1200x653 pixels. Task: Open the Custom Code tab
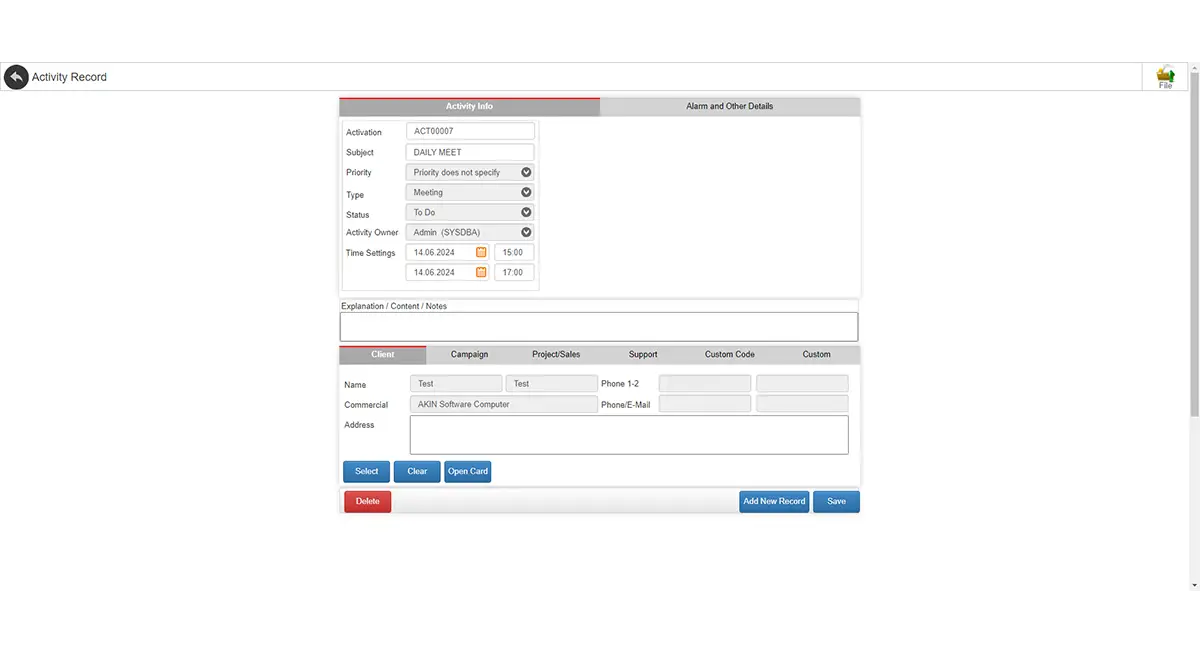(x=730, y=355)
